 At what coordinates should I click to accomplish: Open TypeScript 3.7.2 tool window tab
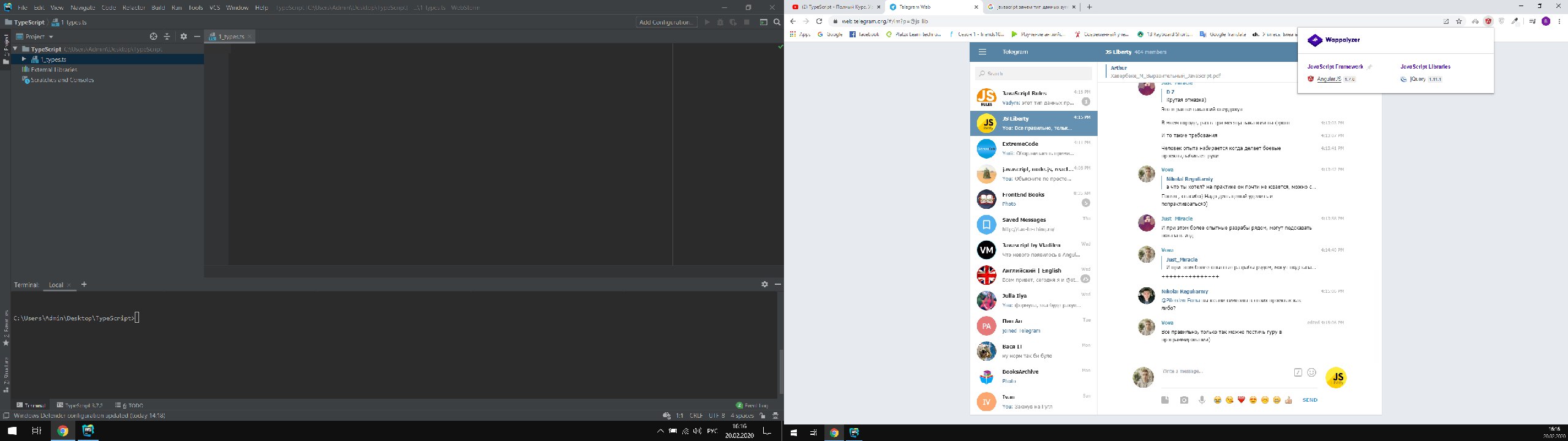point(80,405)
